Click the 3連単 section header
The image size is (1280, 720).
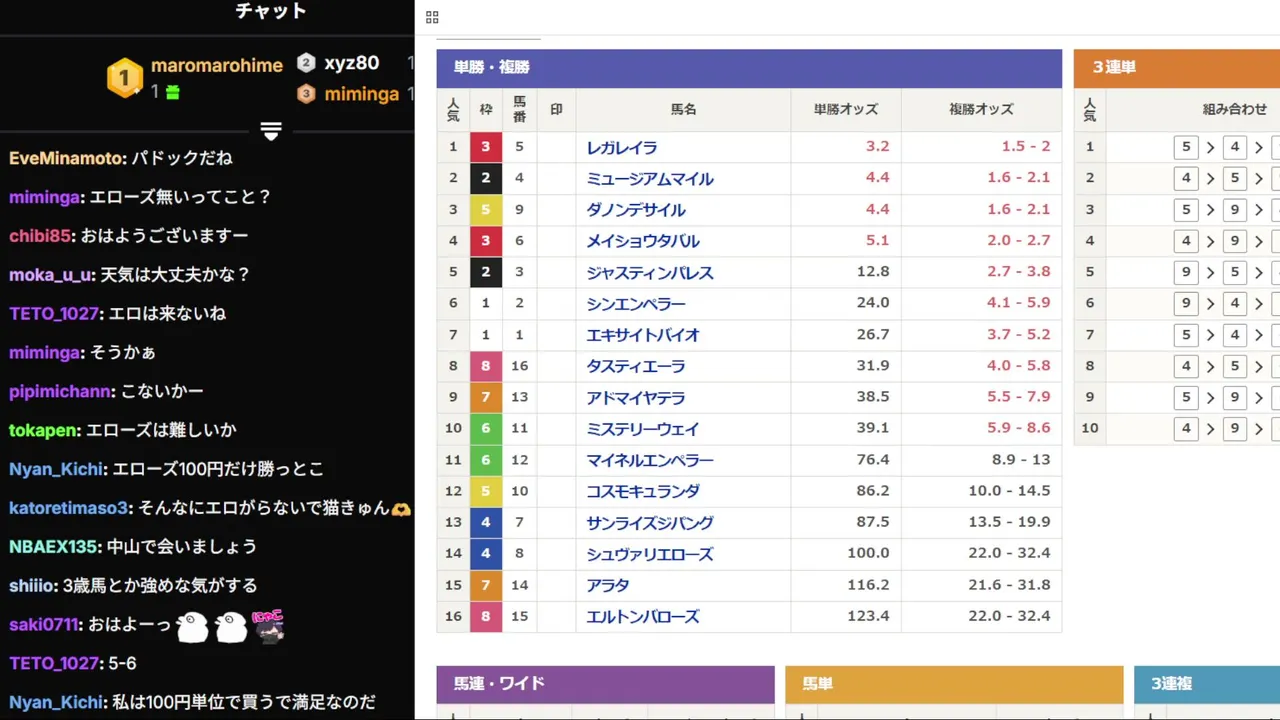click(x=1177, y=68)
